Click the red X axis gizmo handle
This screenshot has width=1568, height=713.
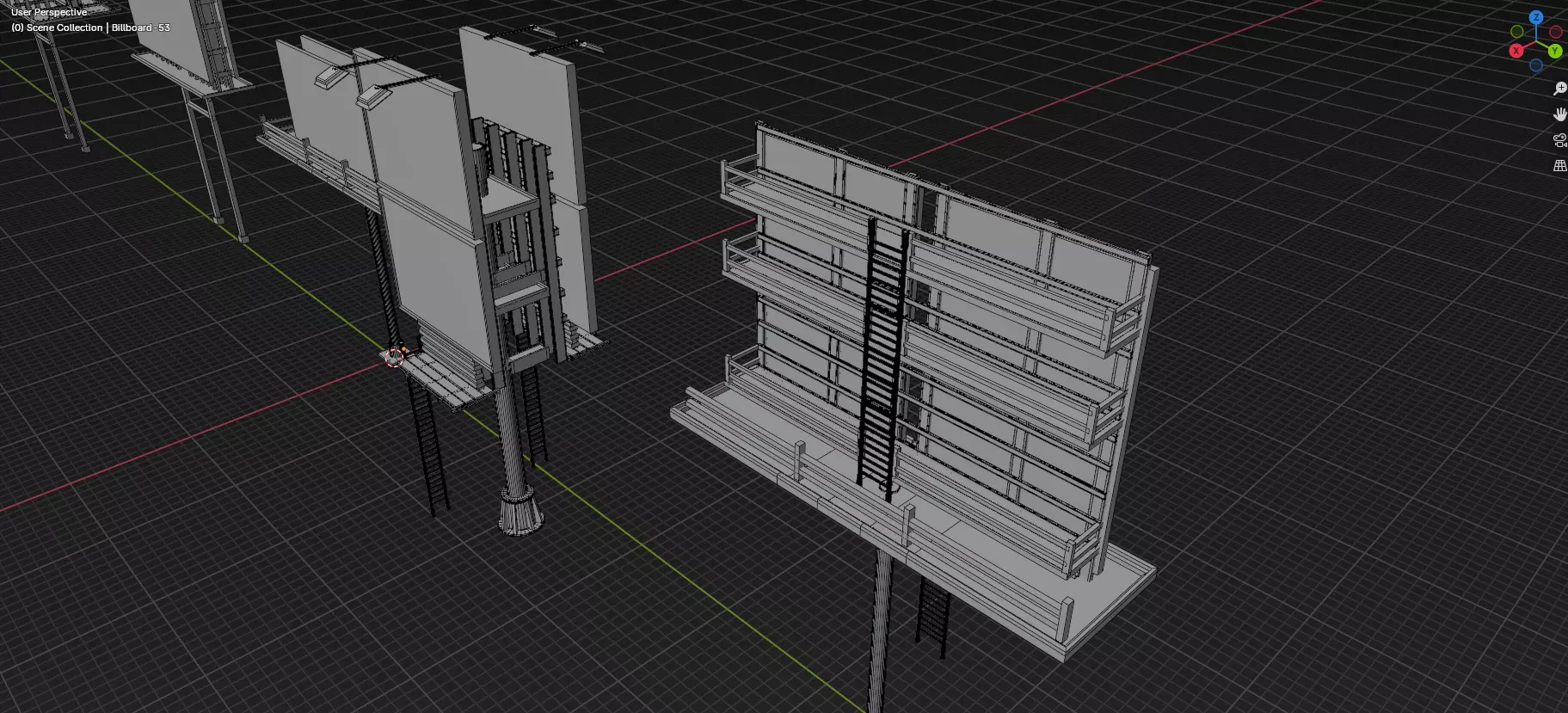pyautogui.click(x=1516, y=51)
